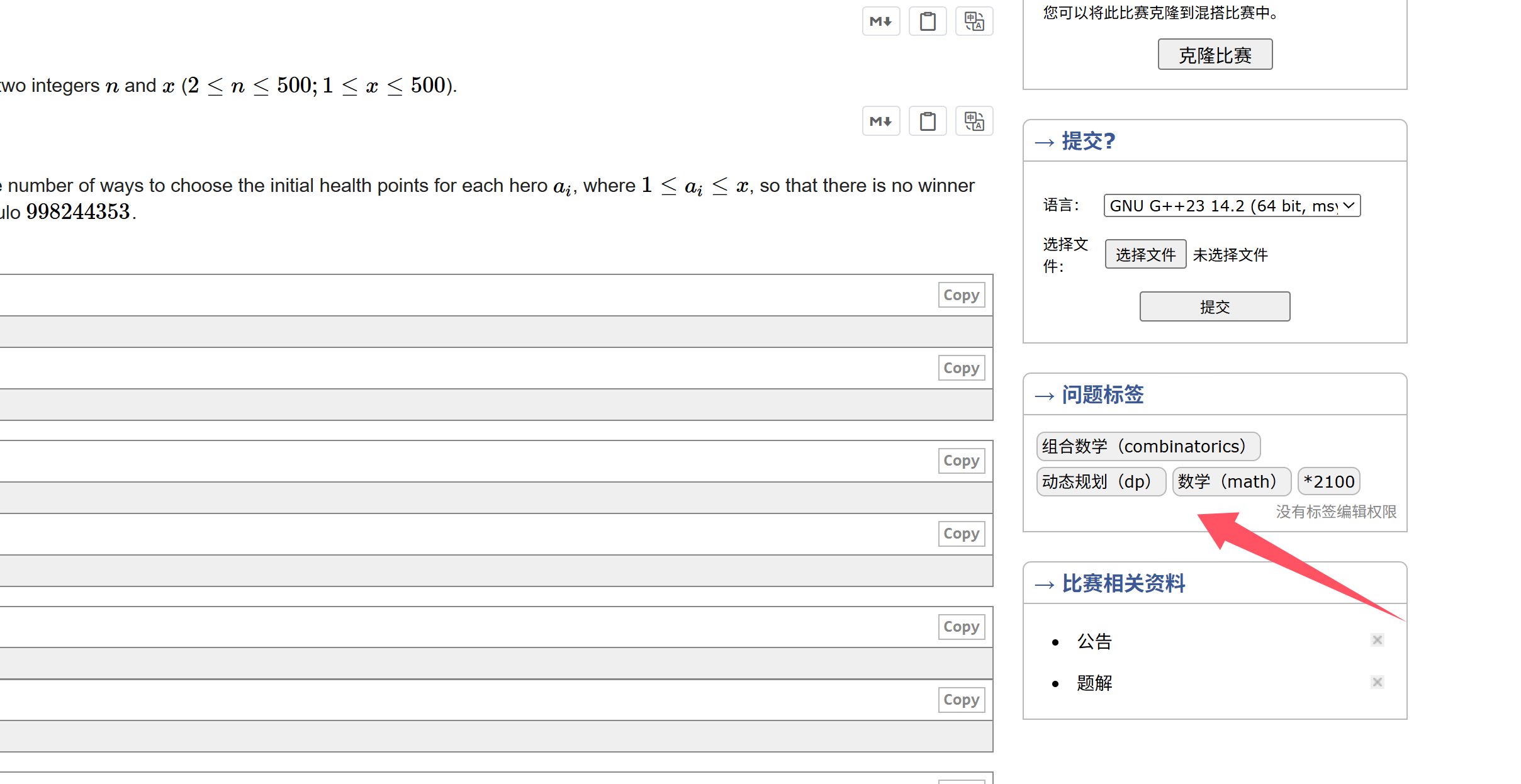1521x784 pixels.
Task: Click the upper Markdown copy (M↓) icon
Action: [880, 21]
